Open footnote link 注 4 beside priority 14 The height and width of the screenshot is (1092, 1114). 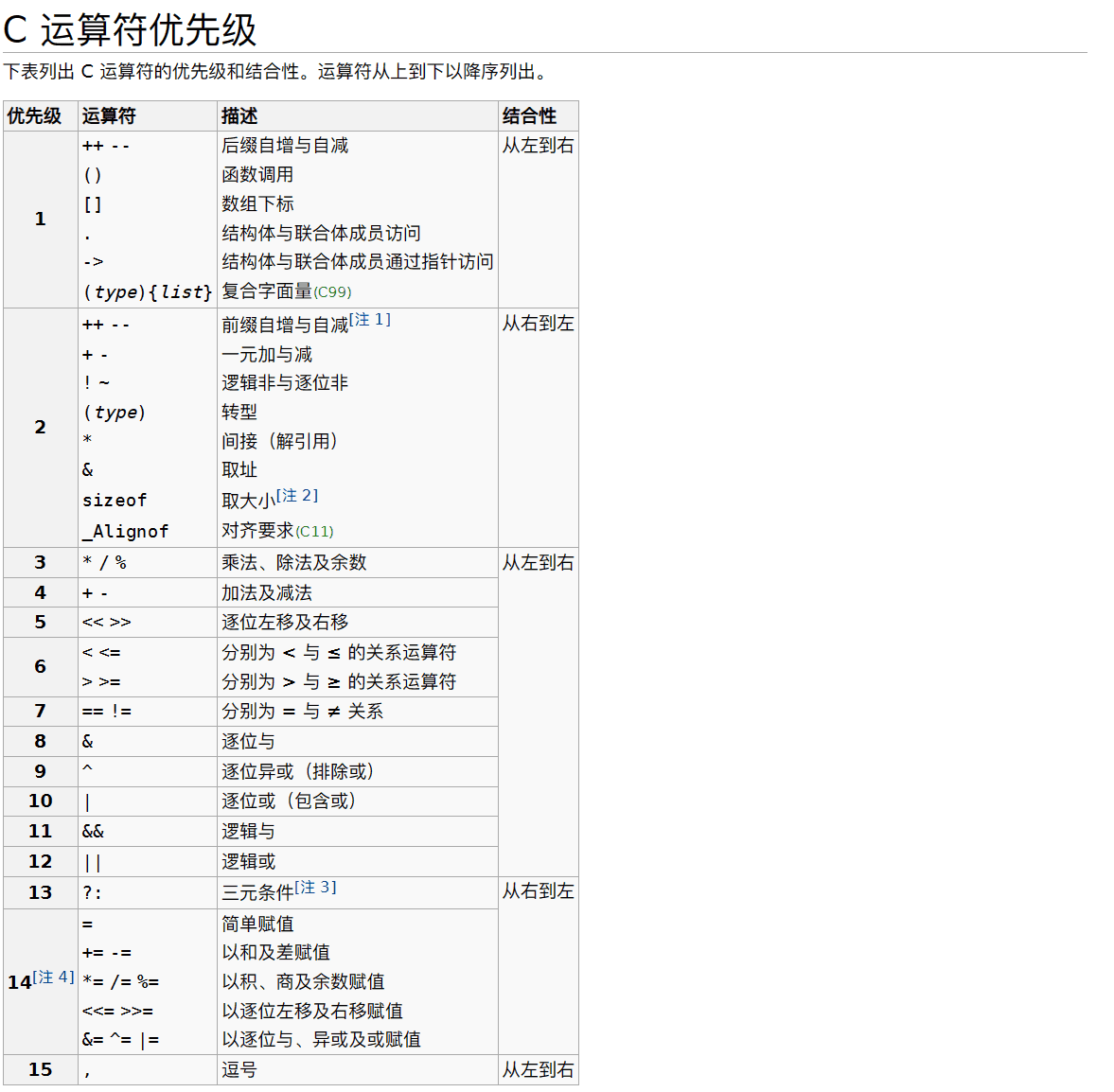[x=53, y=977]
